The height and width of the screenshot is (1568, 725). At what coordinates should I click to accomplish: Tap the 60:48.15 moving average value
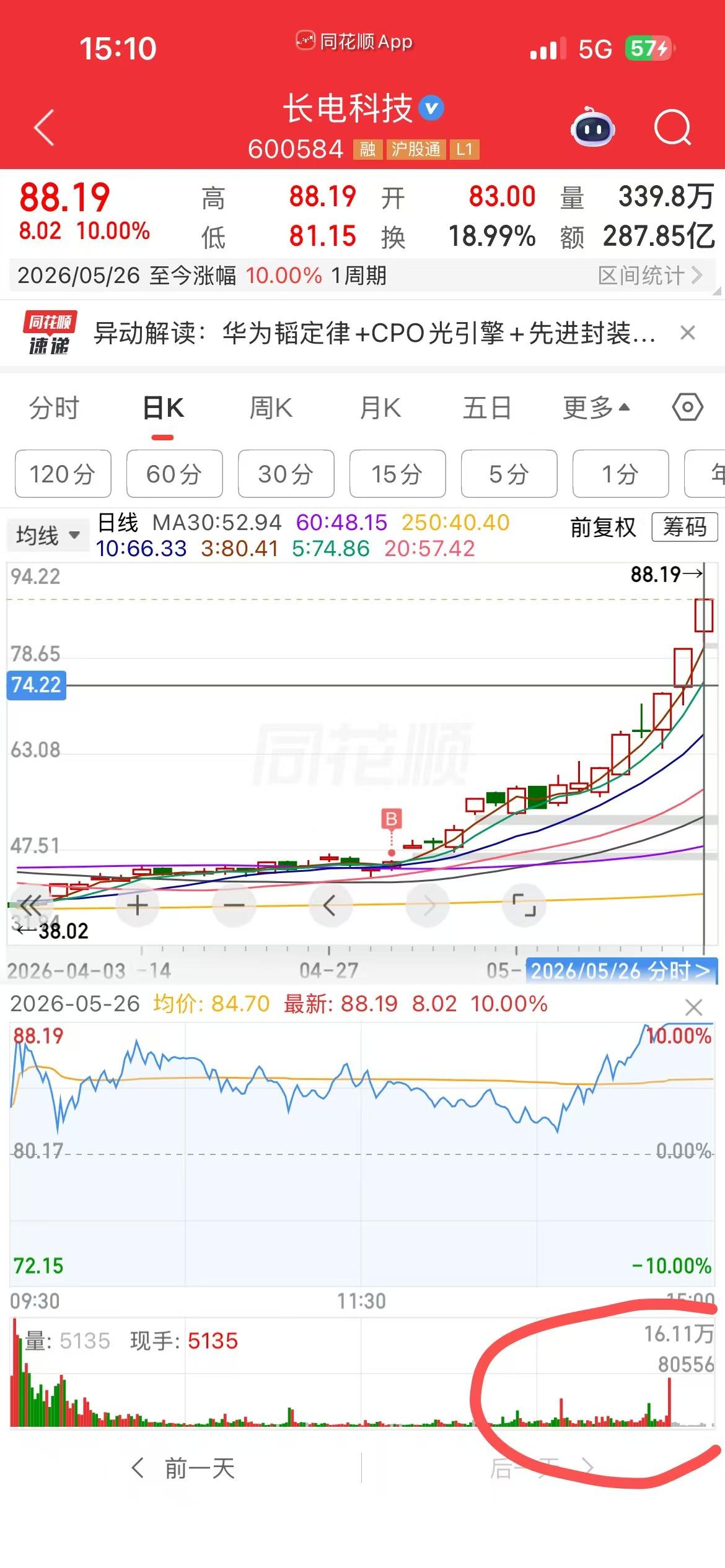click(341, 523)
